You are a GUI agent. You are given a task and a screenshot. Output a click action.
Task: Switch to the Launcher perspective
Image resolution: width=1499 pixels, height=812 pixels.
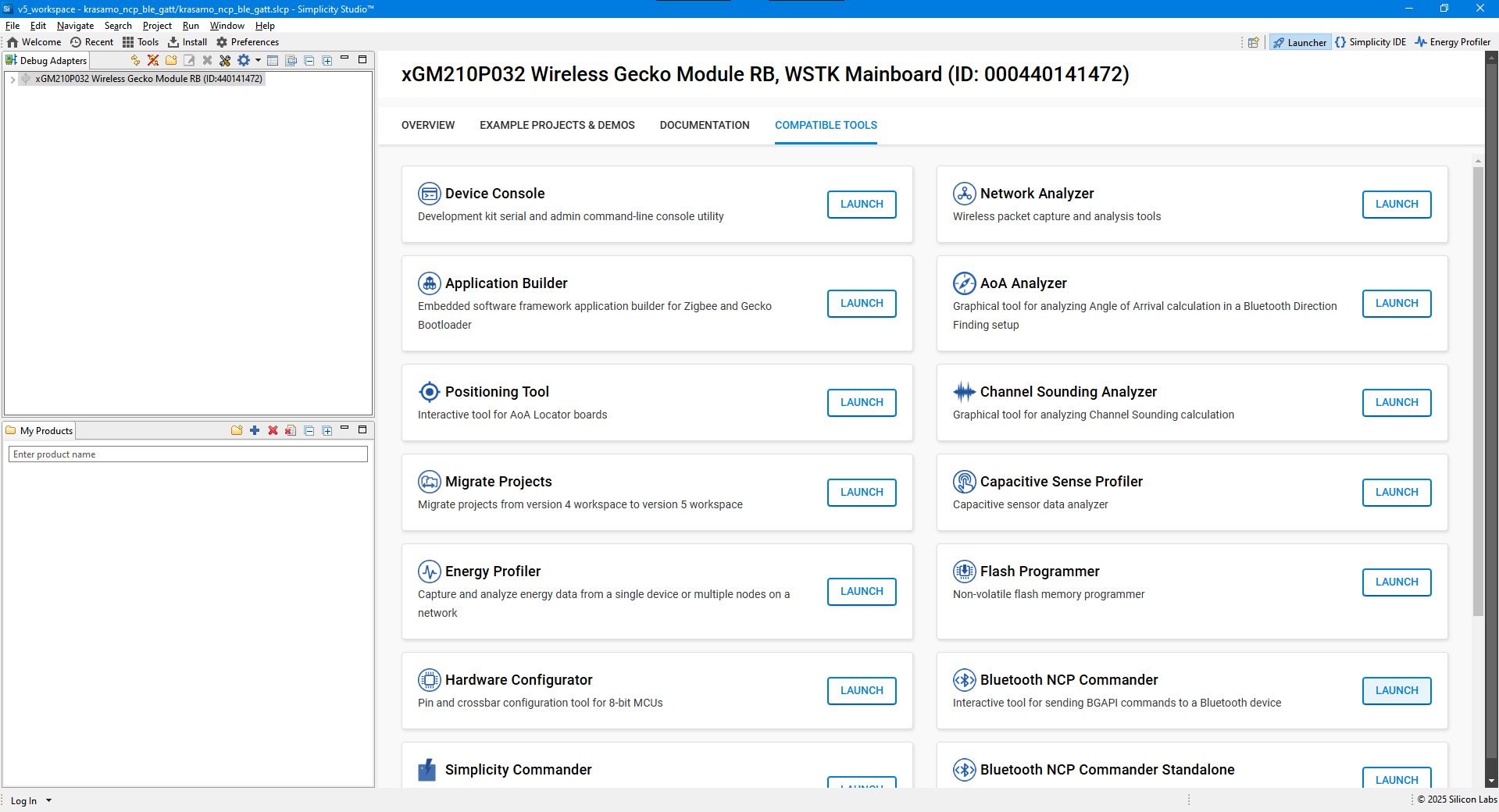tap(1300, 42)
